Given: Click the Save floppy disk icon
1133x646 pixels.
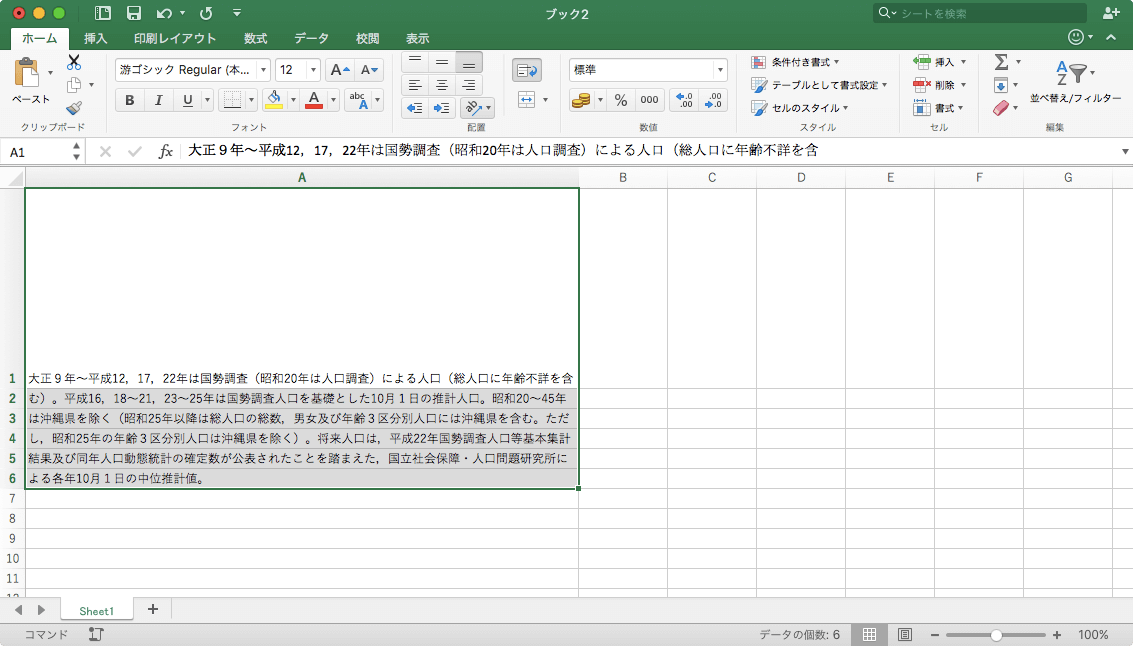Looking at the screenshot, I should (x=134, y=13).
